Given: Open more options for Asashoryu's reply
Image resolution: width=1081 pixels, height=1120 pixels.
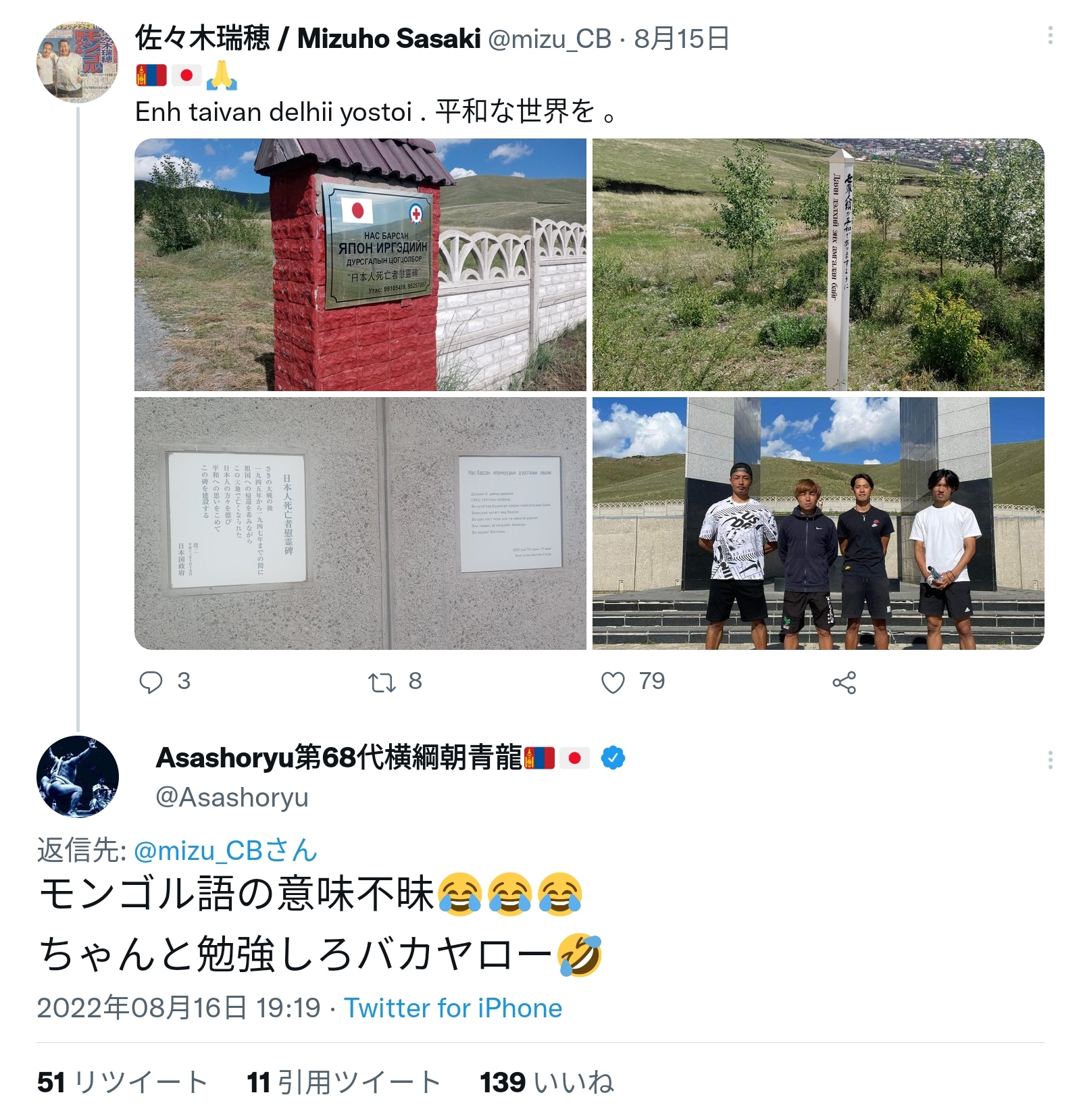Looking at the screenshot, I should 1050,760.
